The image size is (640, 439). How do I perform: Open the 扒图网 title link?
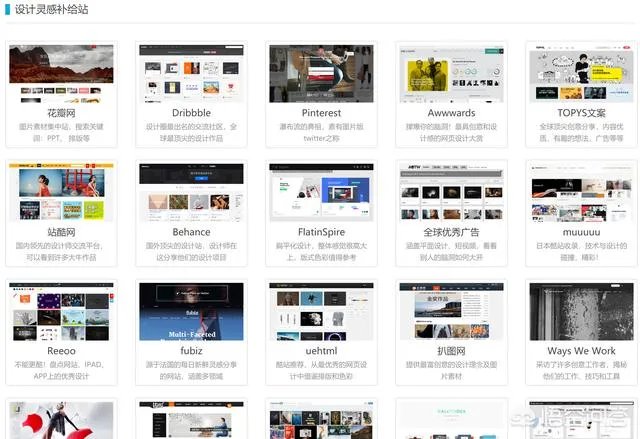(450, 351)
